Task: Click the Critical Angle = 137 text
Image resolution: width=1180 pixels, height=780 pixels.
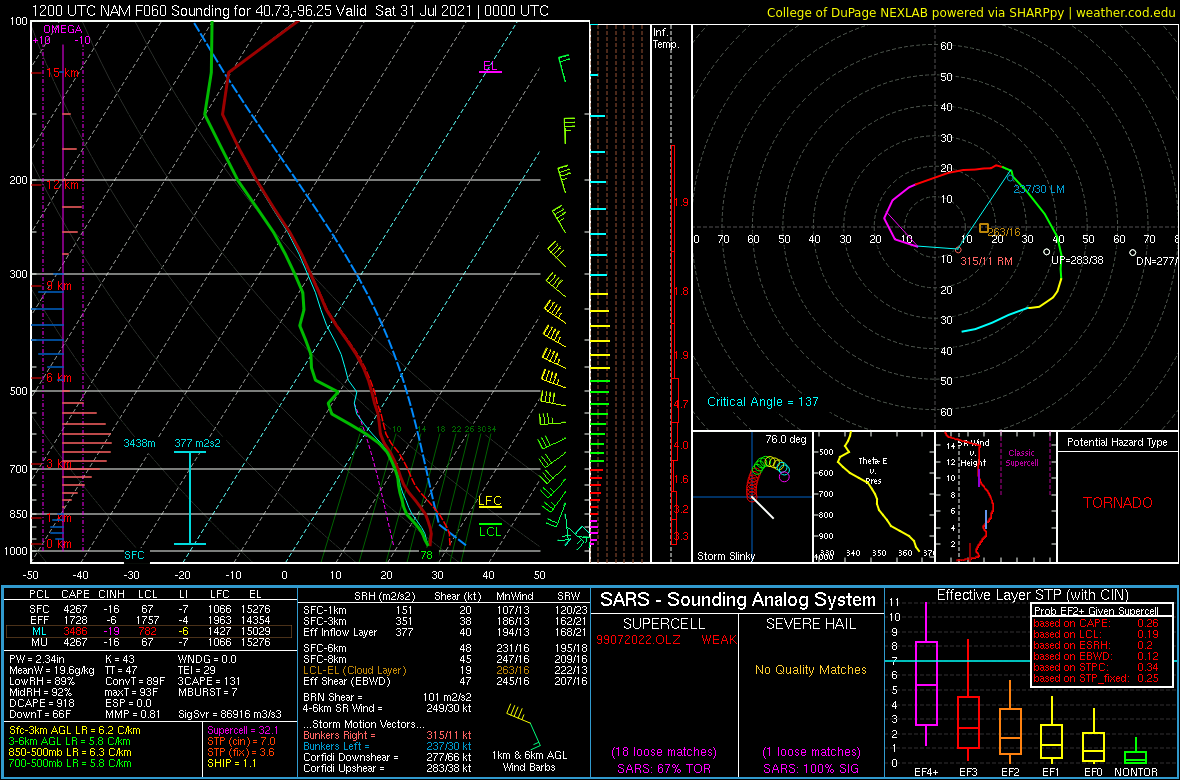Action: pyautogui.click(x=762, y=402)
